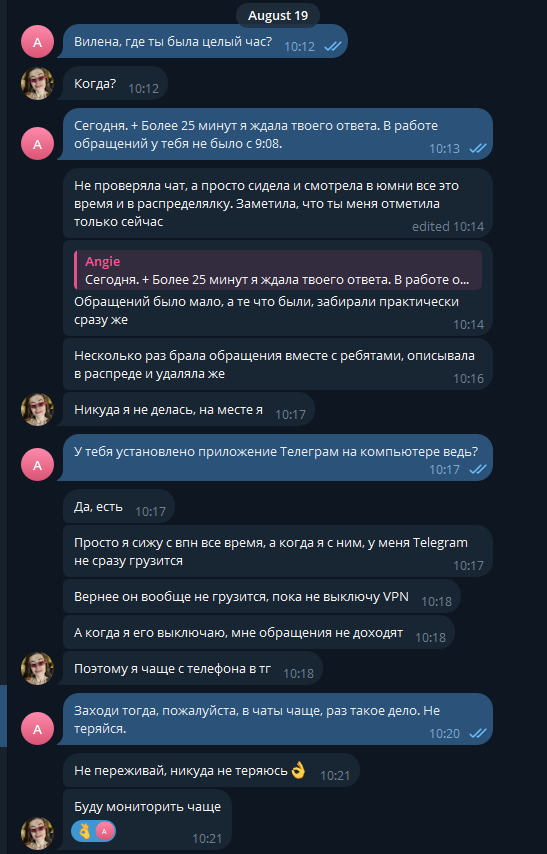Select the "Буду мониторить чаще" message
547x854 pixels.
[147, 820]
